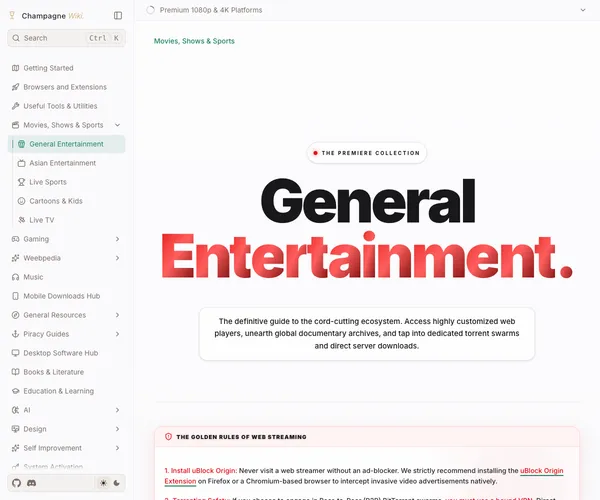This screenshot has width=600, height=500.
Task: Click the Gaming controller icon
Action: [15, 239]
